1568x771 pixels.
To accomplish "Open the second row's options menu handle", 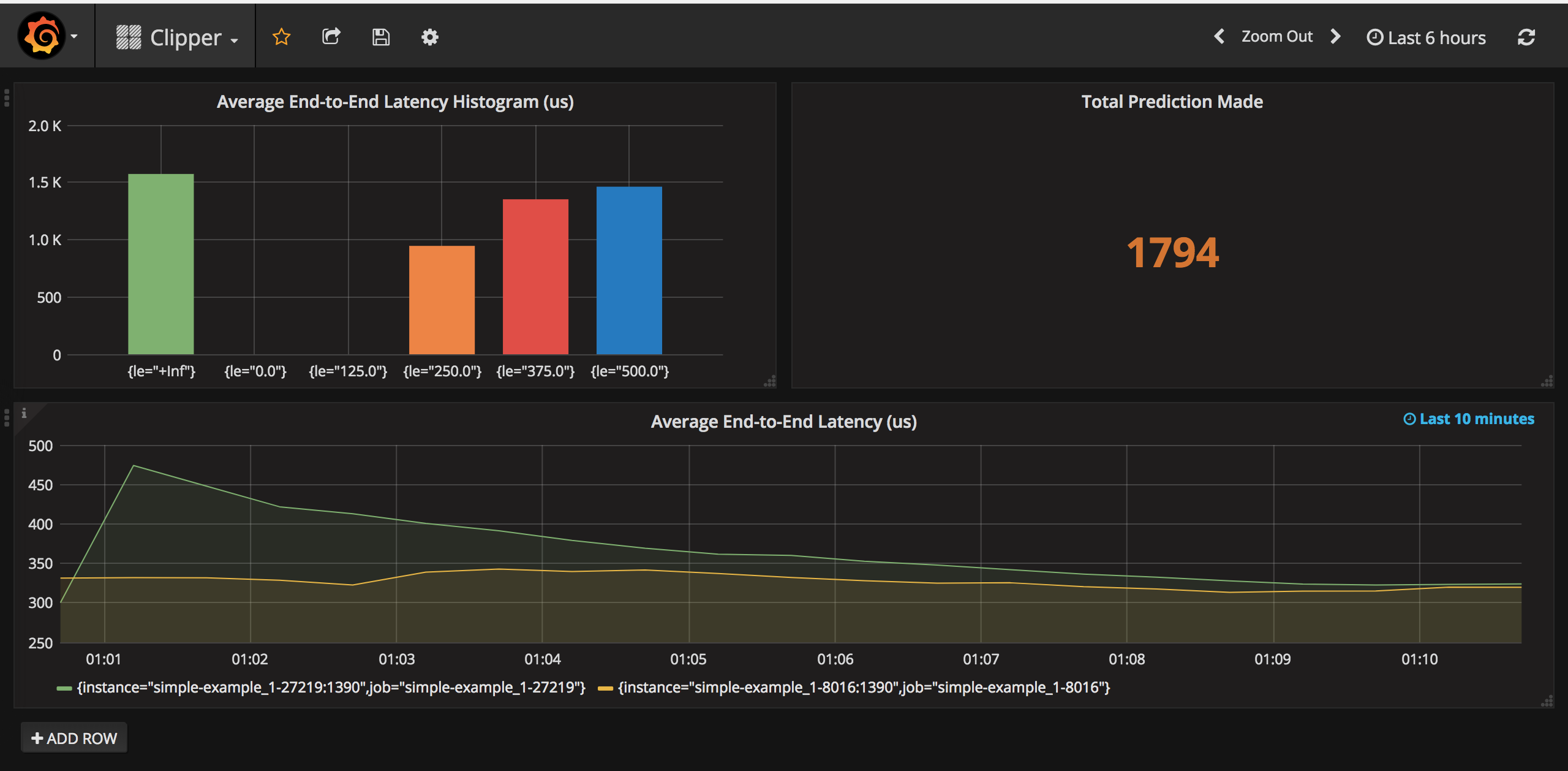I will click(7, 418).
